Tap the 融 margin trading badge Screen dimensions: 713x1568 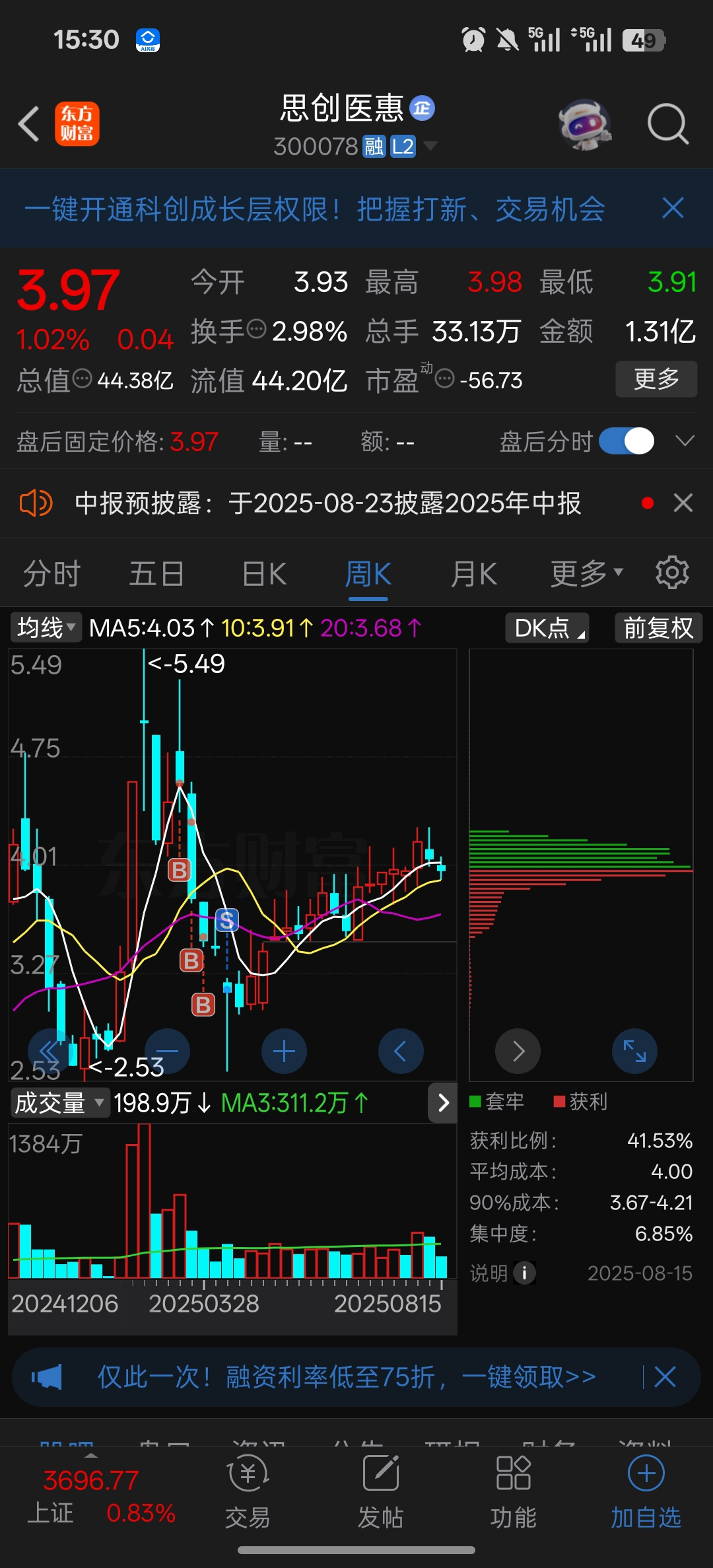(374, 146)
